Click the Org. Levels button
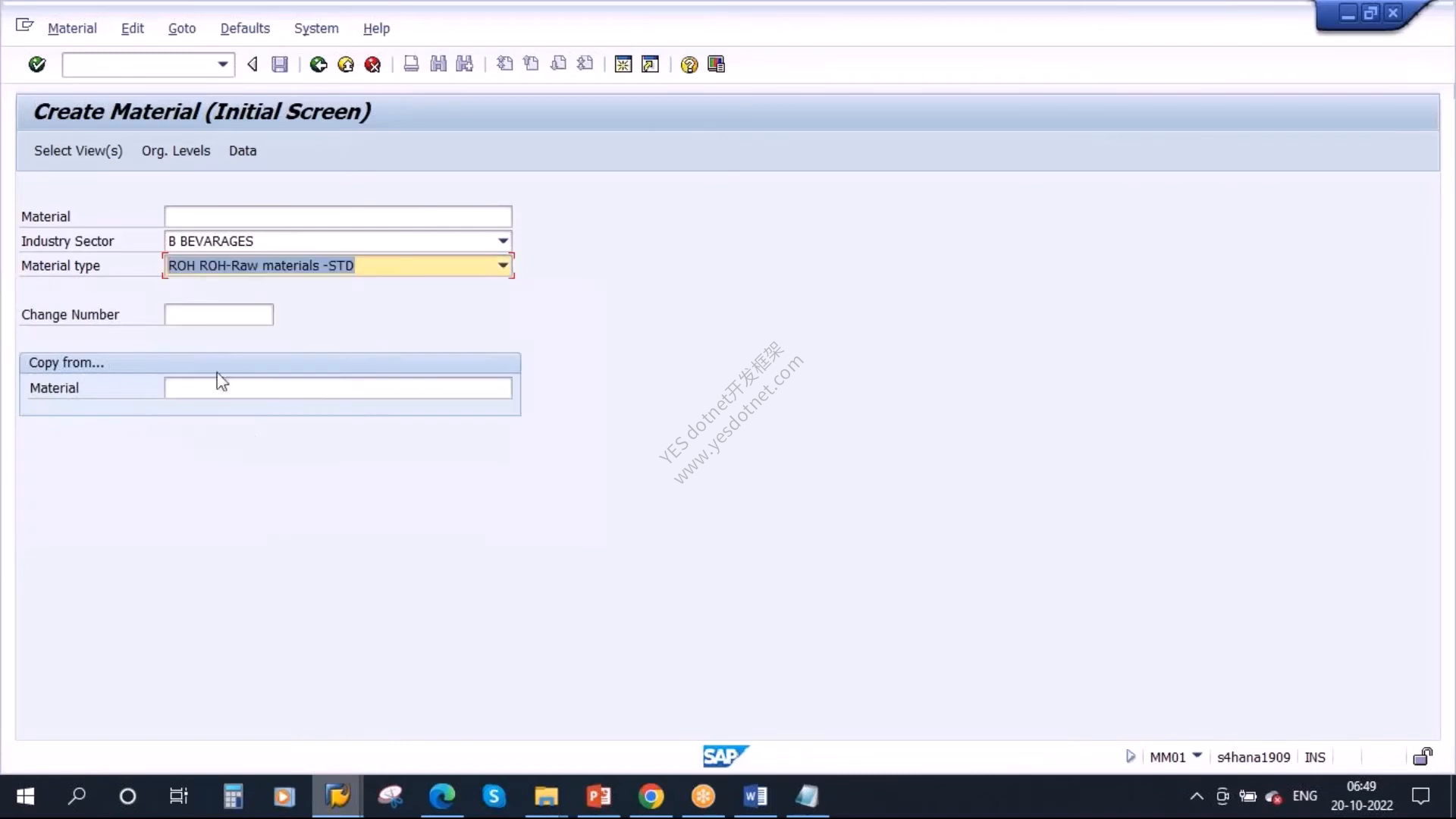The height and width of the screenshot is (819, 1456). point(176,151)
